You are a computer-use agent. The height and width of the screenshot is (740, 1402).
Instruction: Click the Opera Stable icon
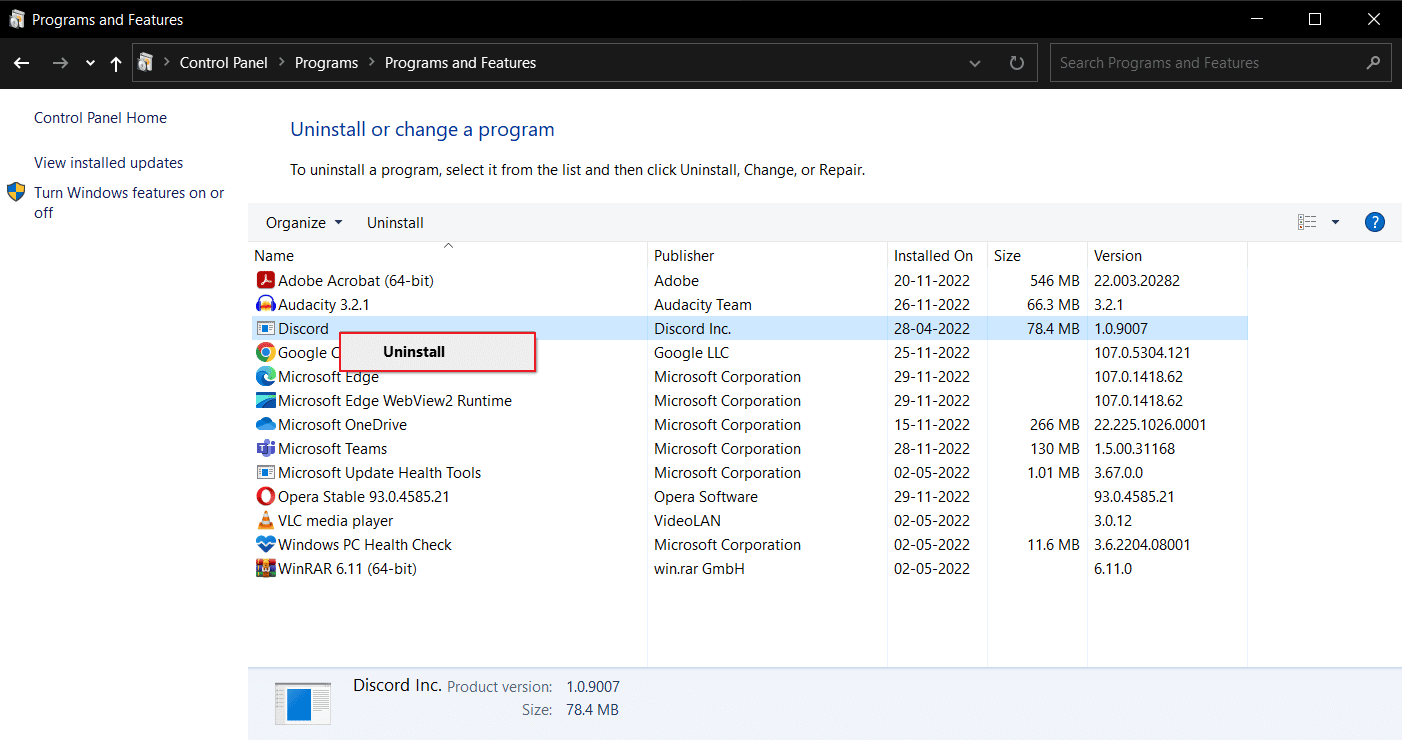pos(265,497)
